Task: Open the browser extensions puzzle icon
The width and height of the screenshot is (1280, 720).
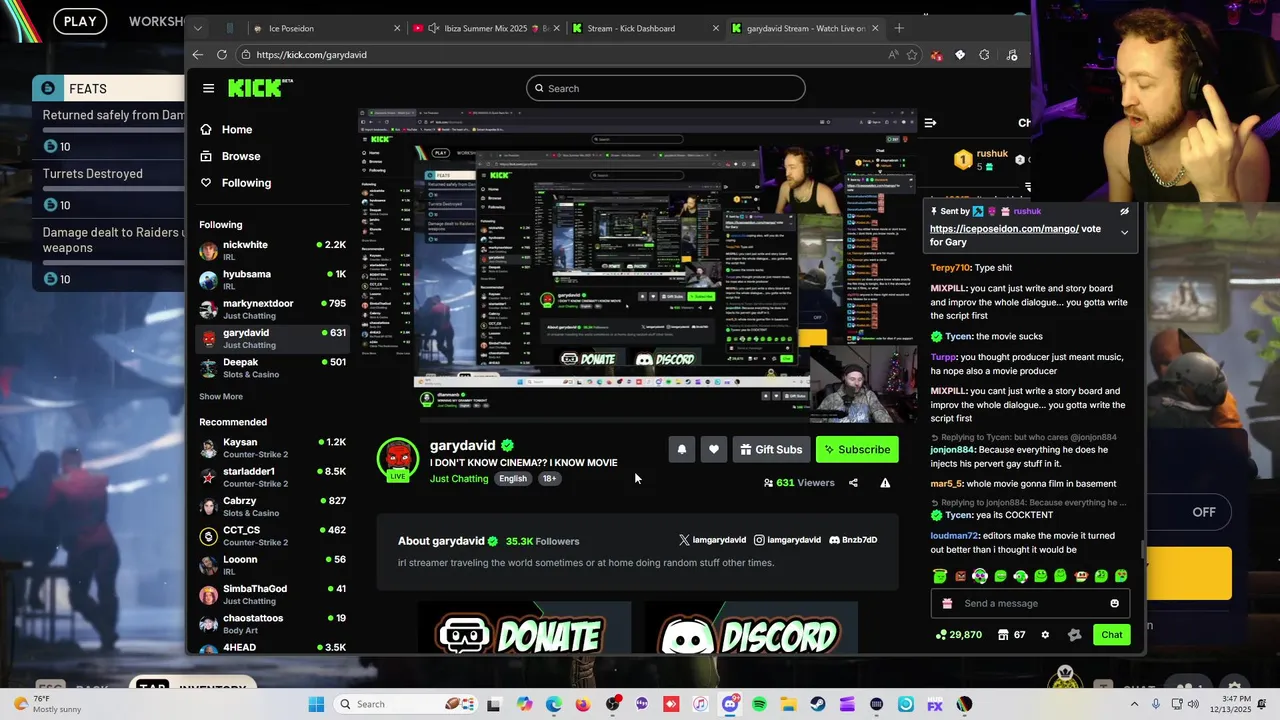Action: point(984,55)
